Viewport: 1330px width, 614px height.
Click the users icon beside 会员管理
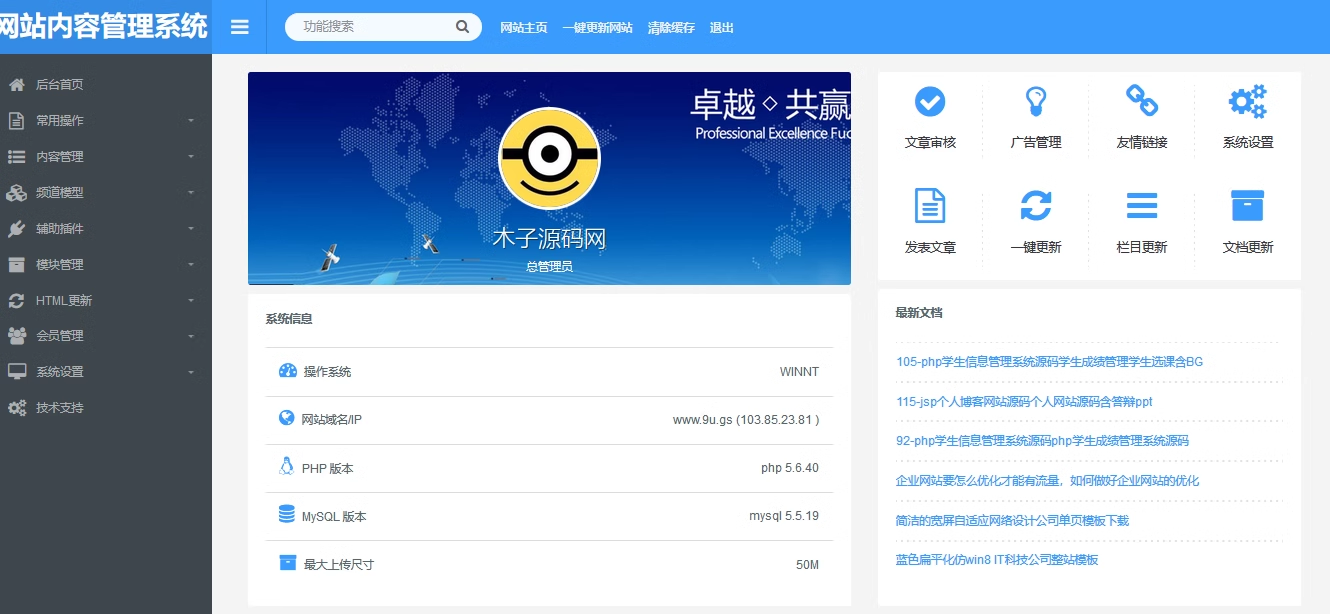click(16, 336)
